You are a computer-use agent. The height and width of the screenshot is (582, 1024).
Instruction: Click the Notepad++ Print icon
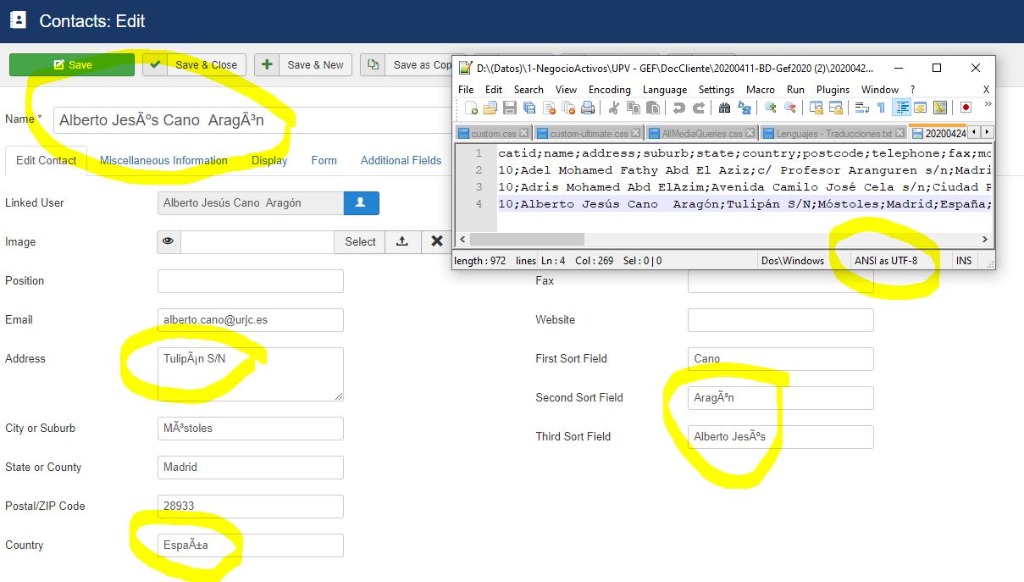point(587,108)
